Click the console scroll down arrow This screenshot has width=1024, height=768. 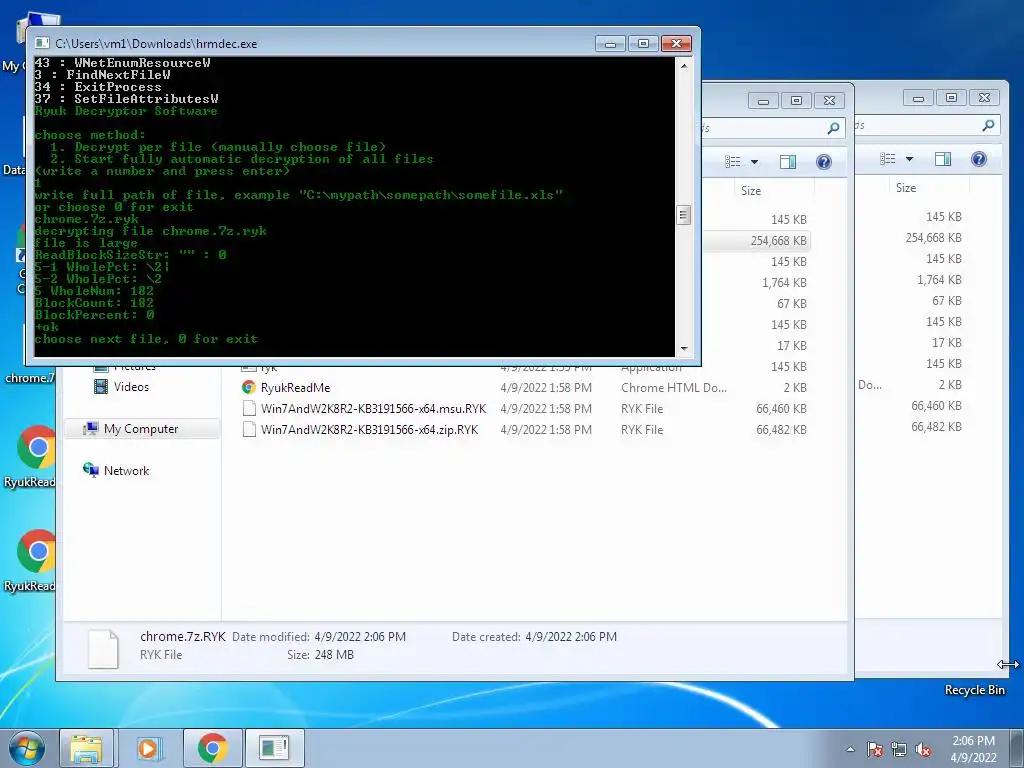(684, 349)
